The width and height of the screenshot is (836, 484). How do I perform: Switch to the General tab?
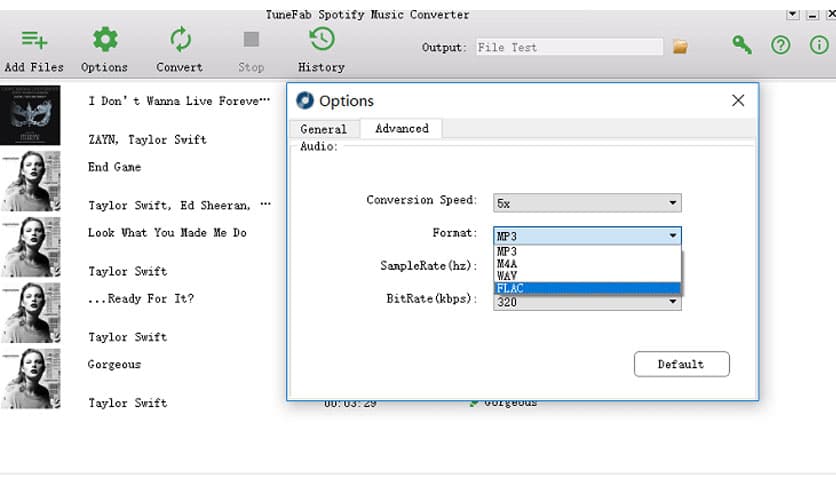tap(324, 129)
